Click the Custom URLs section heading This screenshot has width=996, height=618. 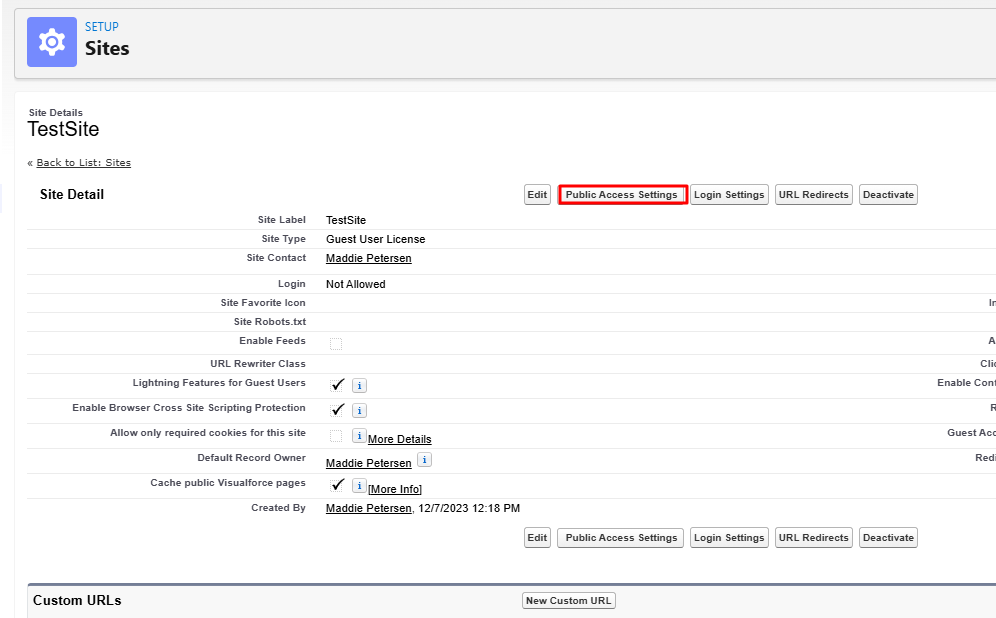click(x=77, y=600)
